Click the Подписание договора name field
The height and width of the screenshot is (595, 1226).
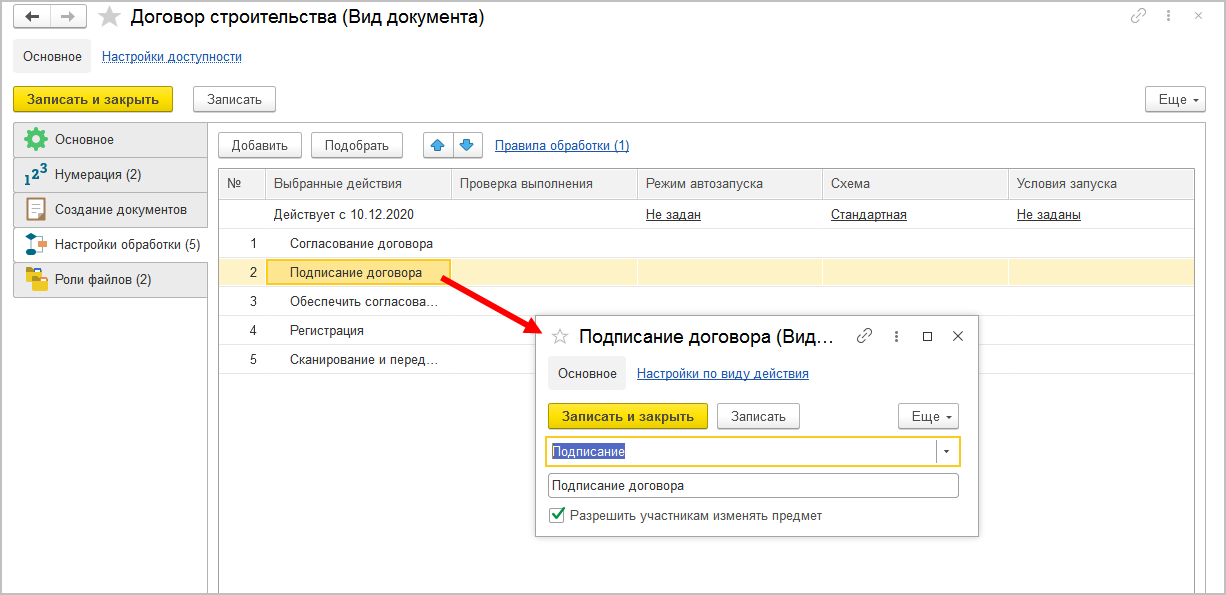[x=752, y=486]
